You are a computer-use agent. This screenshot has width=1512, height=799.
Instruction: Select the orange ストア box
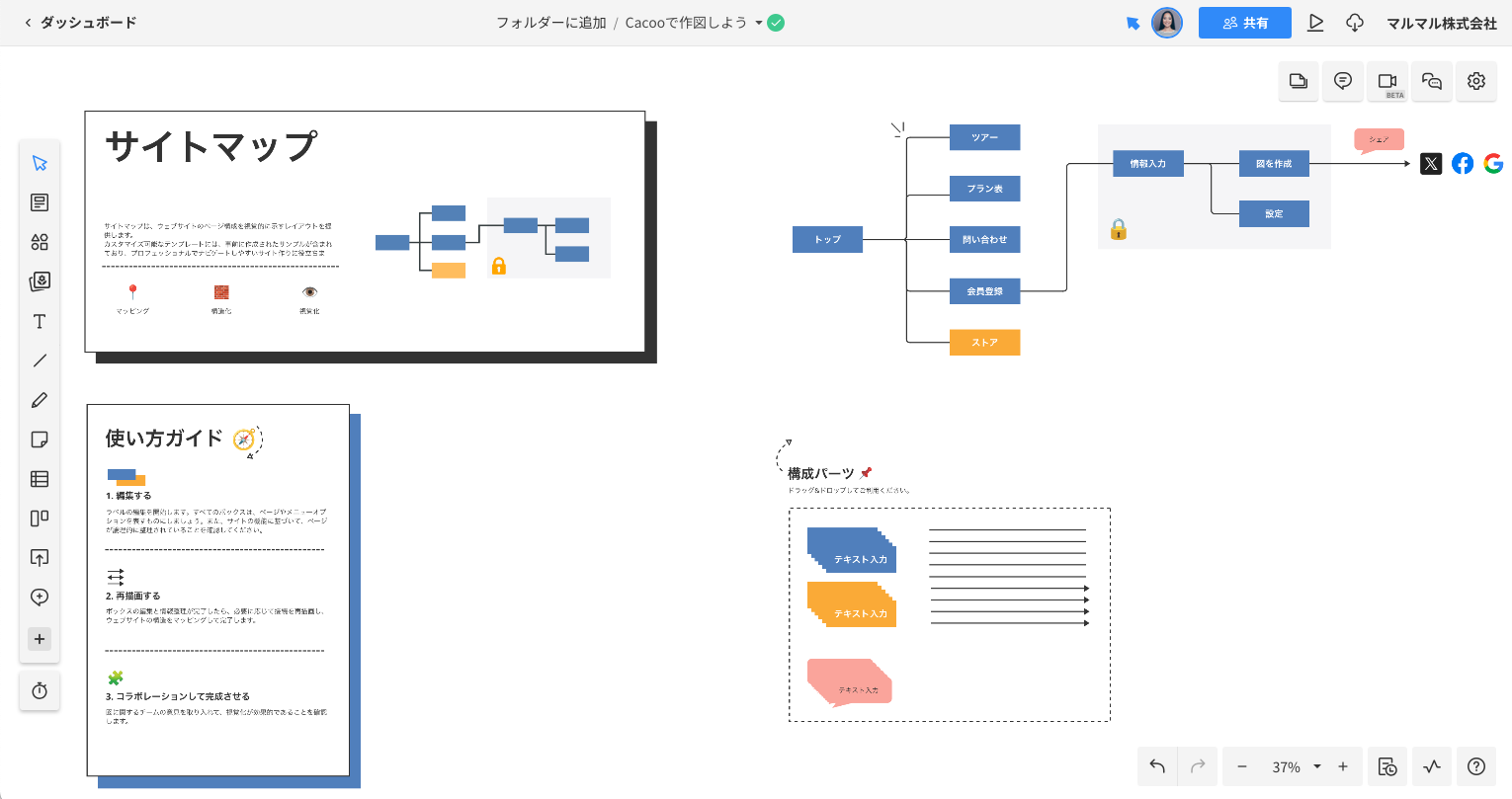[984, 343]
